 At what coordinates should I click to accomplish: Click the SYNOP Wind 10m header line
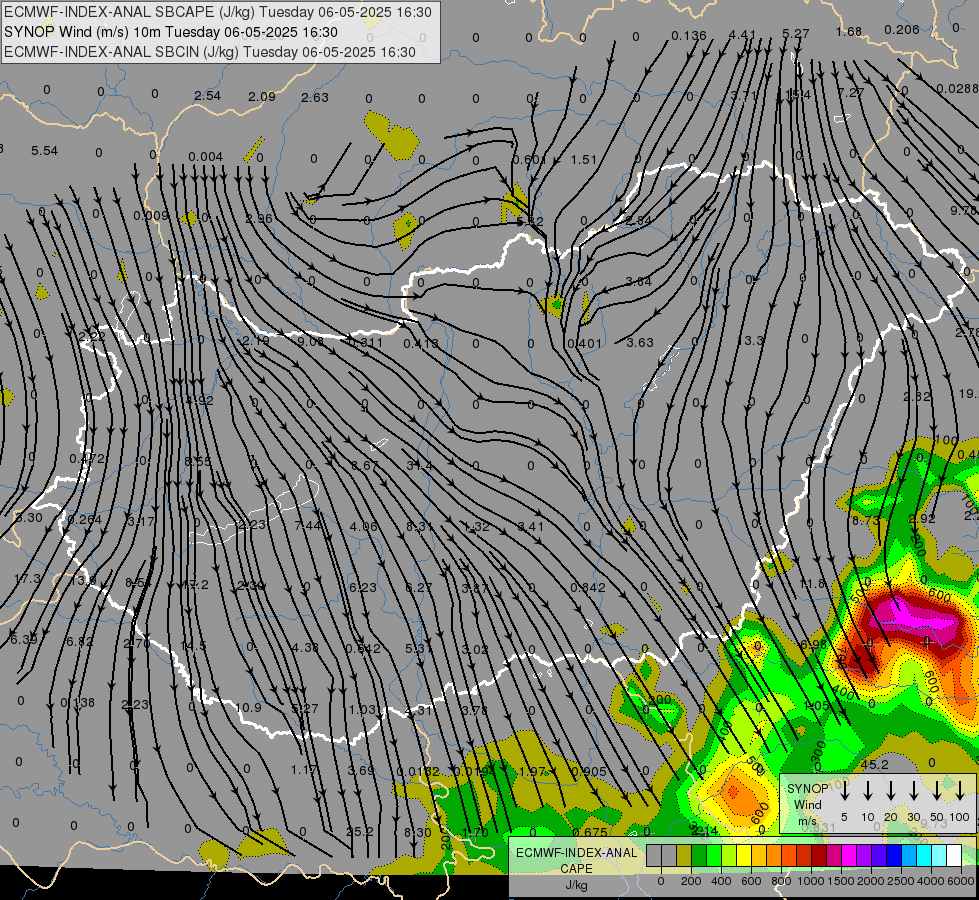point(170,32)
